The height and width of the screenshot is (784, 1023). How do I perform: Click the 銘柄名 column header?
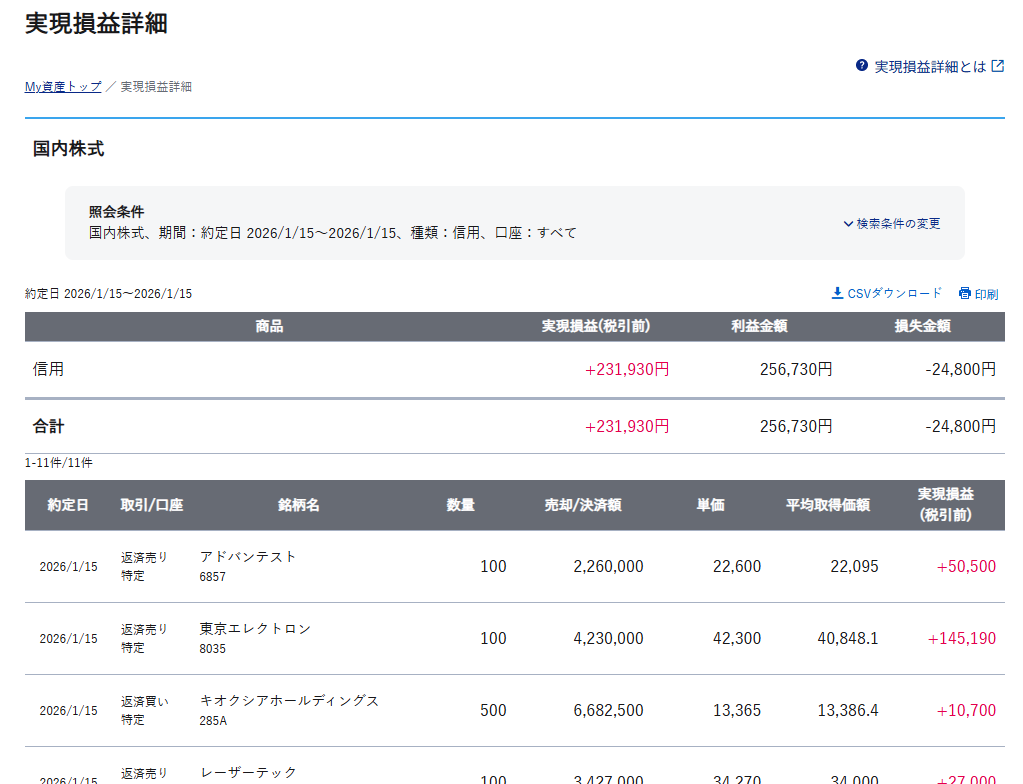click(x=298, y=506)
